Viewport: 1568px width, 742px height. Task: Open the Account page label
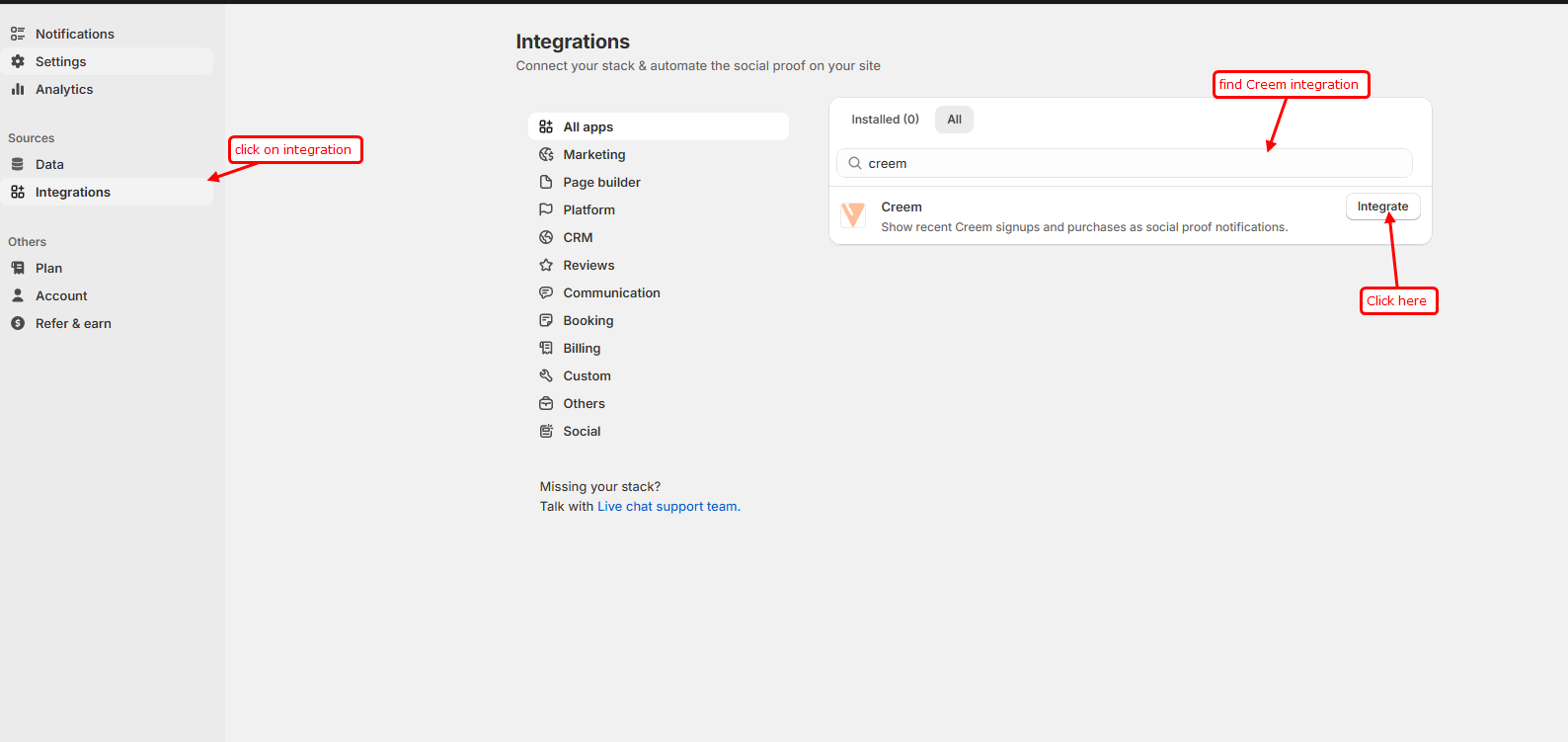[61, 295]
